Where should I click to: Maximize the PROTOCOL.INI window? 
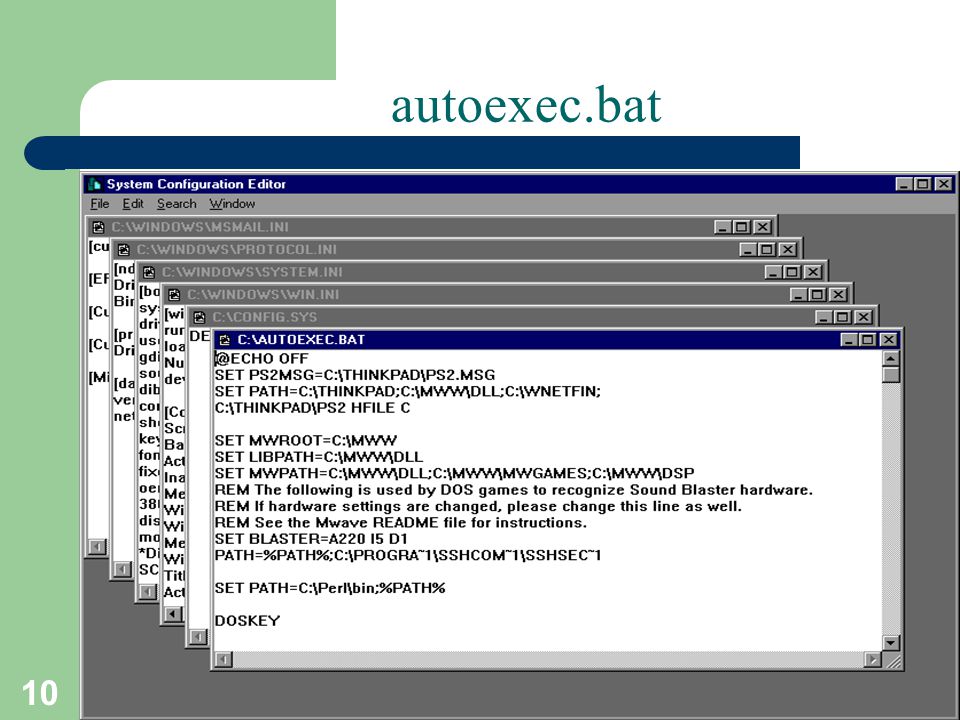pyautogui.click(x=767, y=250)
